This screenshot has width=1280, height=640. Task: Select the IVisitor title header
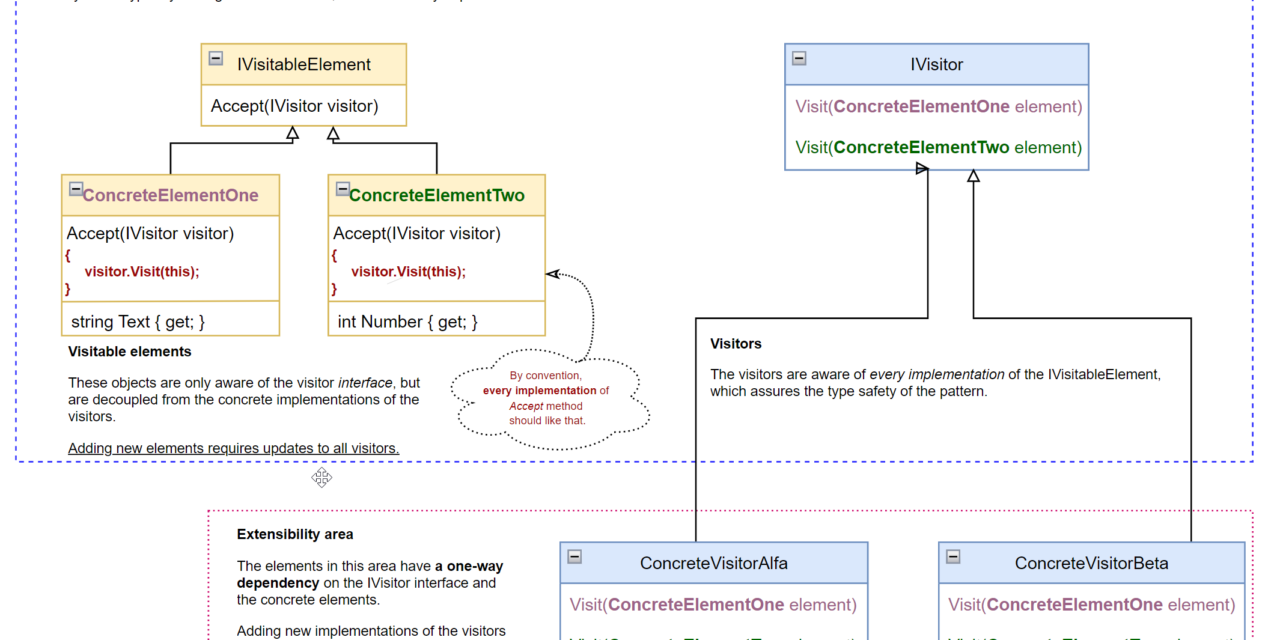pos(936,65)
